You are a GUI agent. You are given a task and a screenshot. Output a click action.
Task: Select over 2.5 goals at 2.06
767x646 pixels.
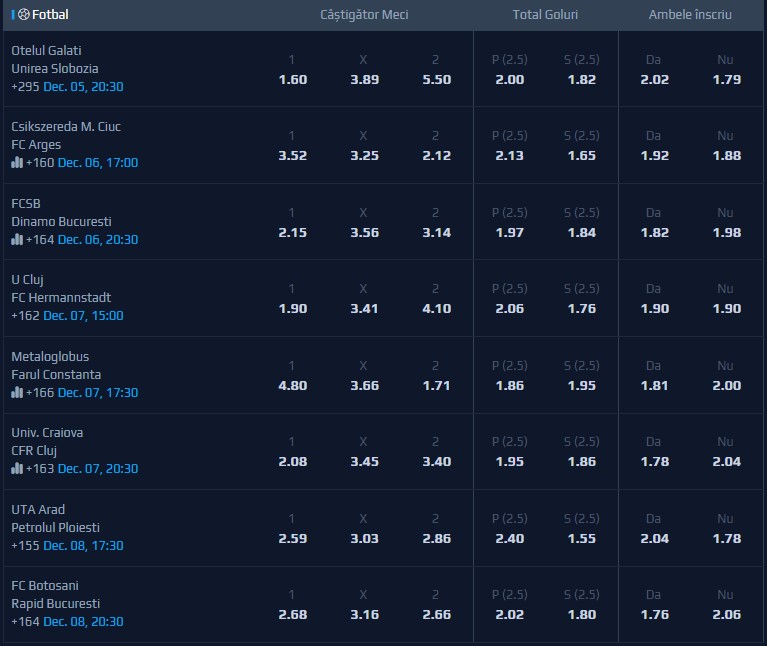point(510,309)
